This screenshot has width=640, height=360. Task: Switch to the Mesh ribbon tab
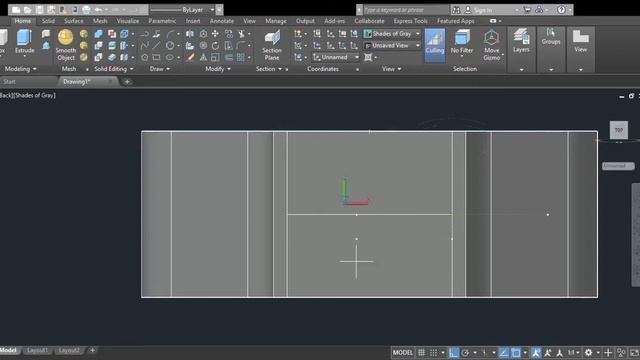(x=100, y=21)
